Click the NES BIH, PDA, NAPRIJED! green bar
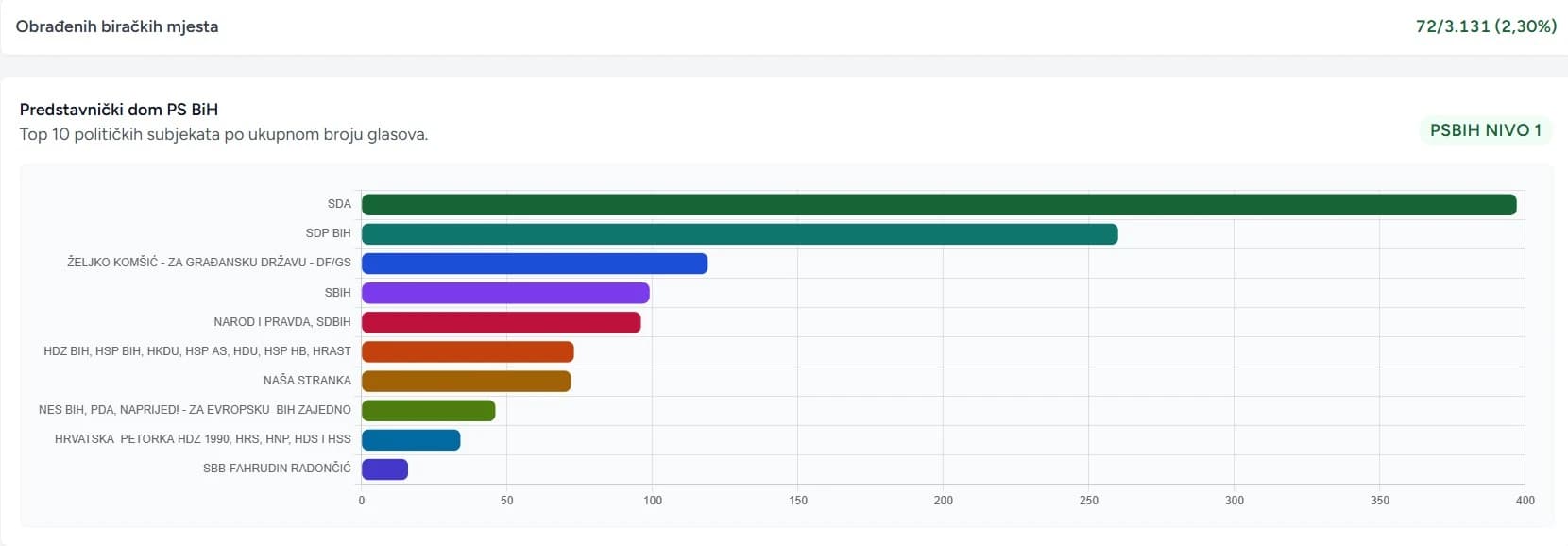Viewport: 1568px width, 546px height. [x=429, y=410]
